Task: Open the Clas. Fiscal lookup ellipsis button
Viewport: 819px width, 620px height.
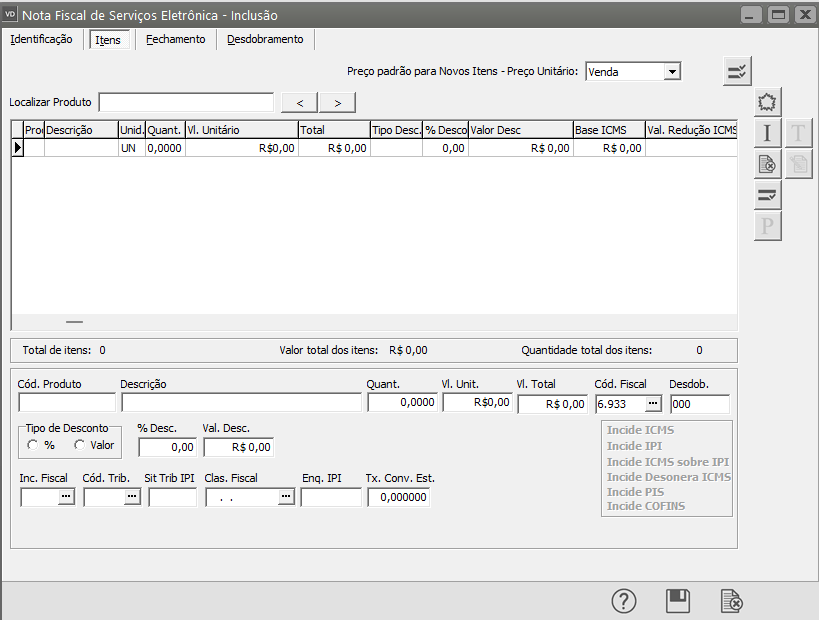Action: (285, 496)
